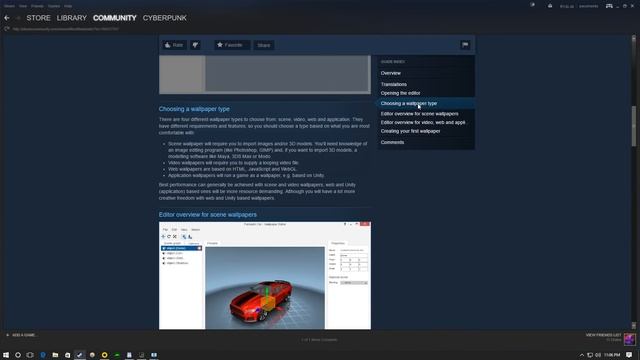Image resolution: width=640 pixels, height=360 pixels.
Task: Switch to the LIBRARY section
Action: [72, 18]
